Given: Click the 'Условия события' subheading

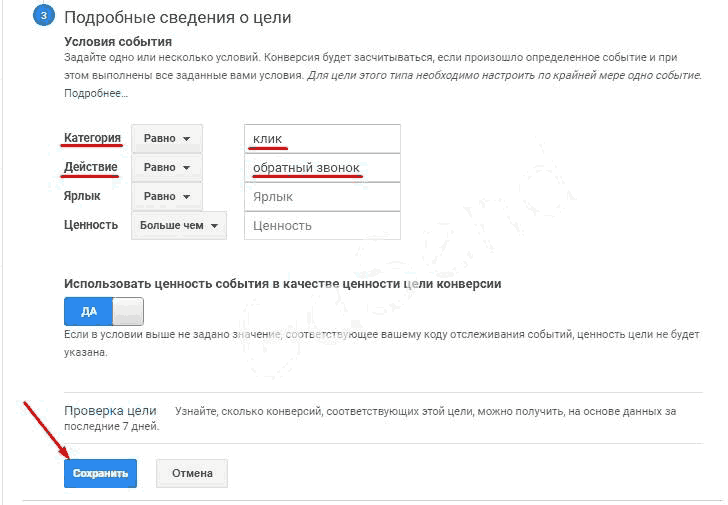Looking at the screenshot, I should click(118, 42).
